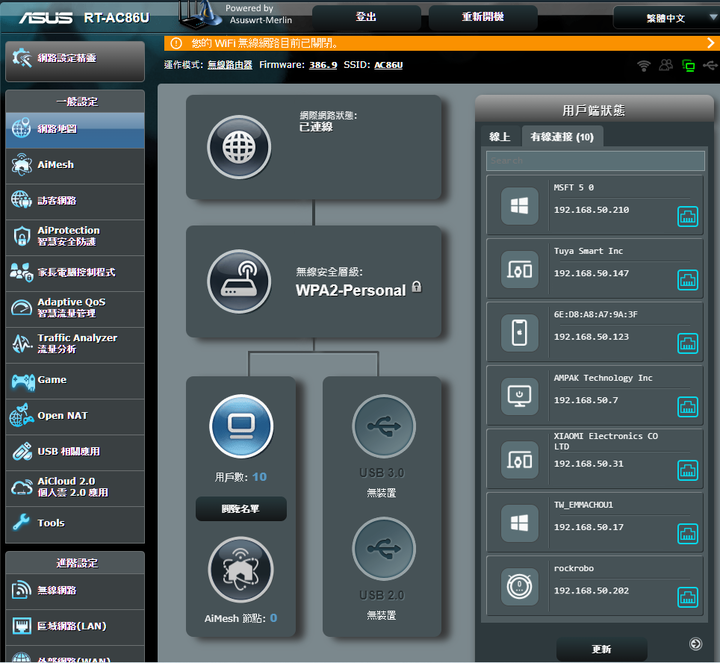
Task: Click the guest users status icon
Action: [x=666, y=65]
